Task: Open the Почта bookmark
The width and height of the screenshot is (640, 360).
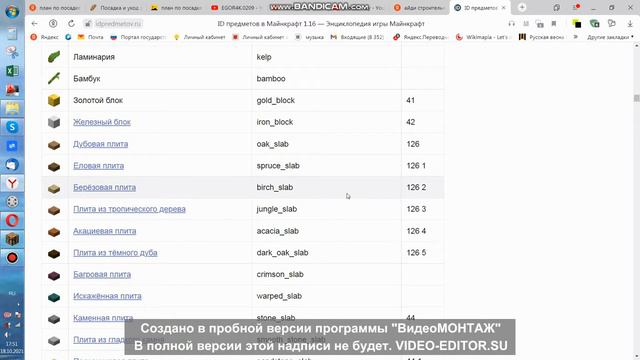Action: (x=91, y=37)
